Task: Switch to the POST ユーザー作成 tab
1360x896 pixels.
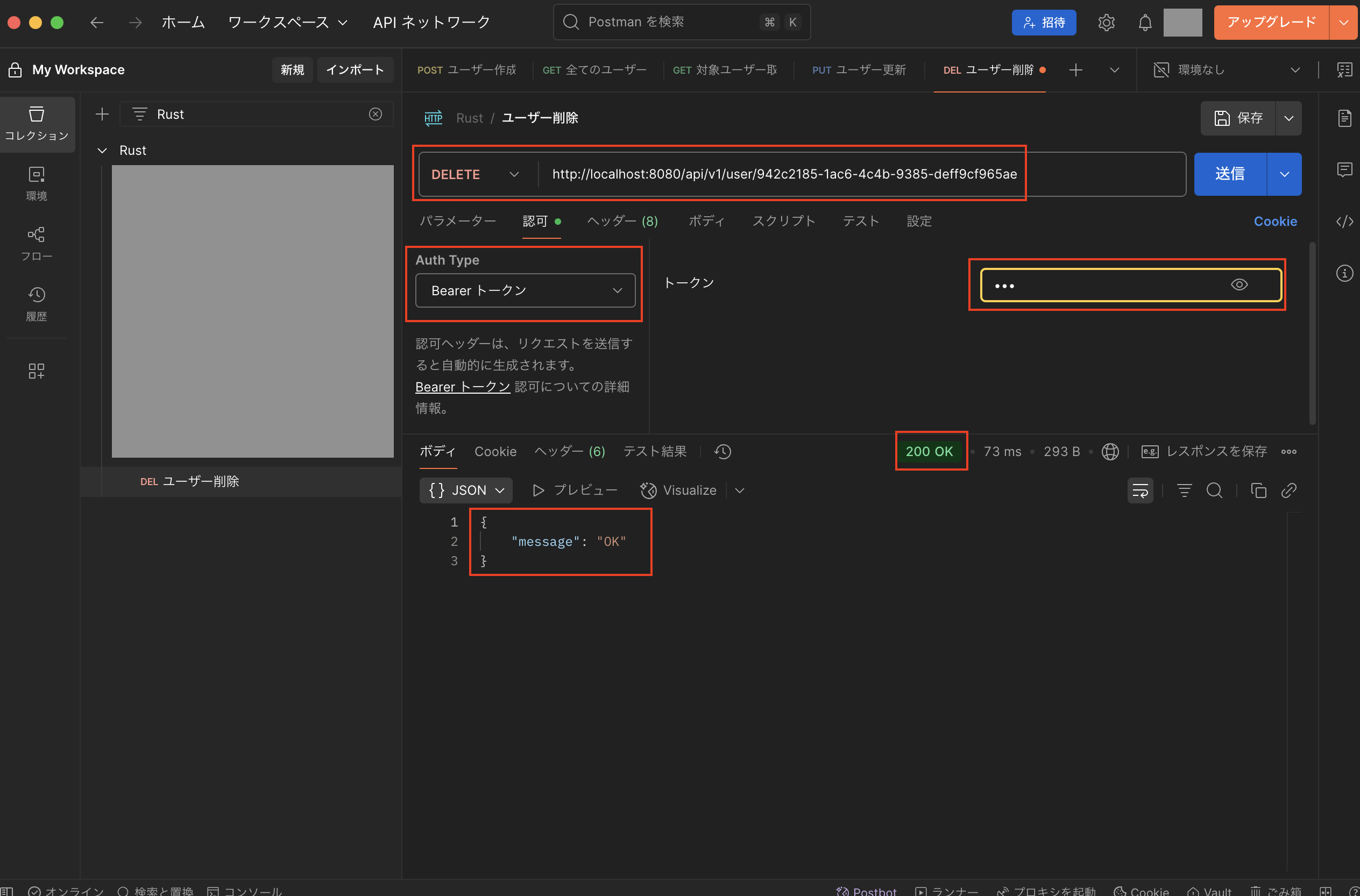Action: click(x=466, y=70)
